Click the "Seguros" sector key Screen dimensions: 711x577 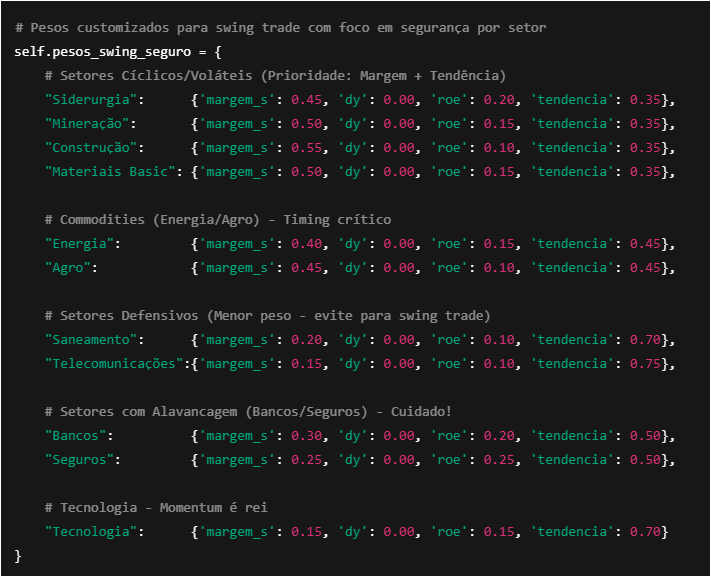(83, 459)
